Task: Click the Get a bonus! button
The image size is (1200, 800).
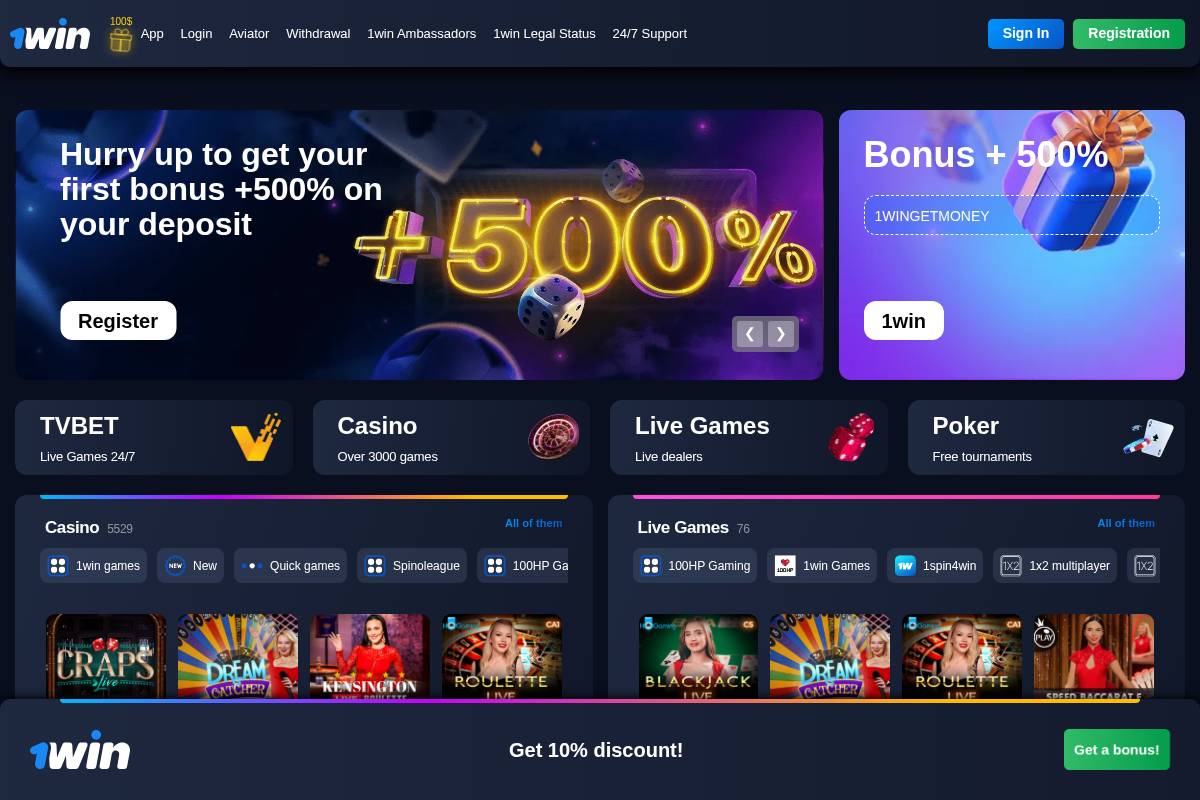Action: pyautogui.click(x=1117, y=750)
